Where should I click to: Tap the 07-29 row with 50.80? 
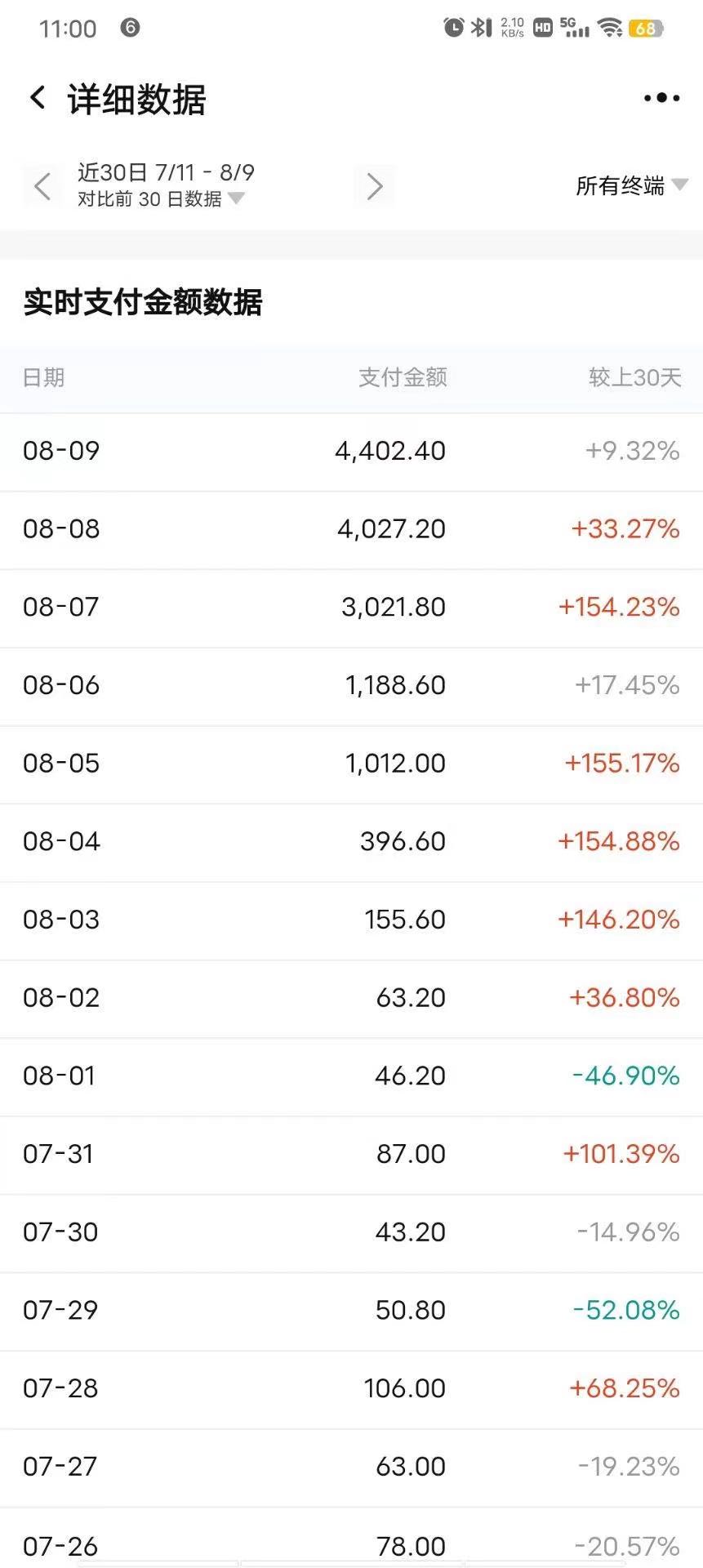[x=351, y=1310]
